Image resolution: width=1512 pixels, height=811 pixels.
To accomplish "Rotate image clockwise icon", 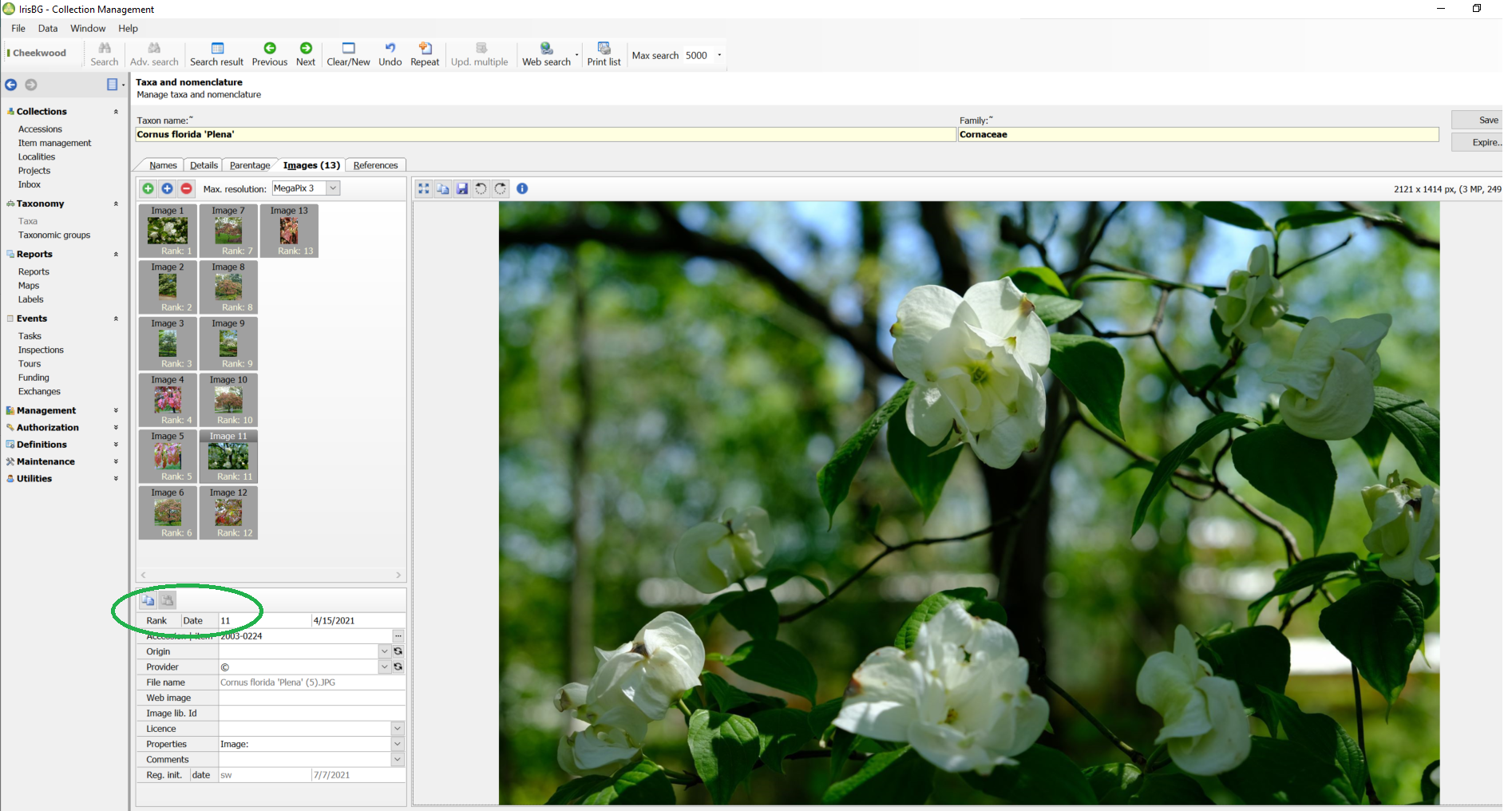I will coord(501,188).
